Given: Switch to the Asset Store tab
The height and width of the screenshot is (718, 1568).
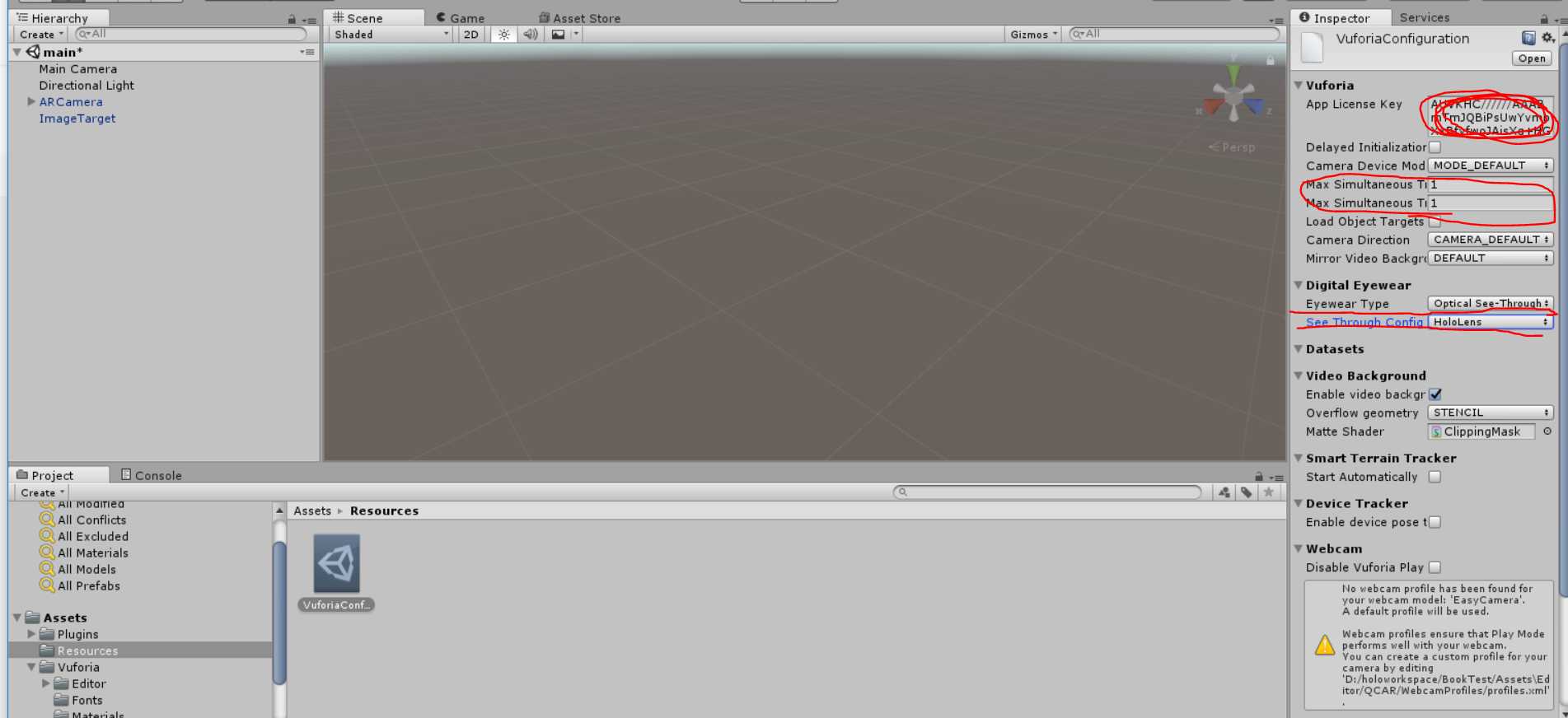Looking at the screenshot, I should pyautogui.click(x=579, y=18).
